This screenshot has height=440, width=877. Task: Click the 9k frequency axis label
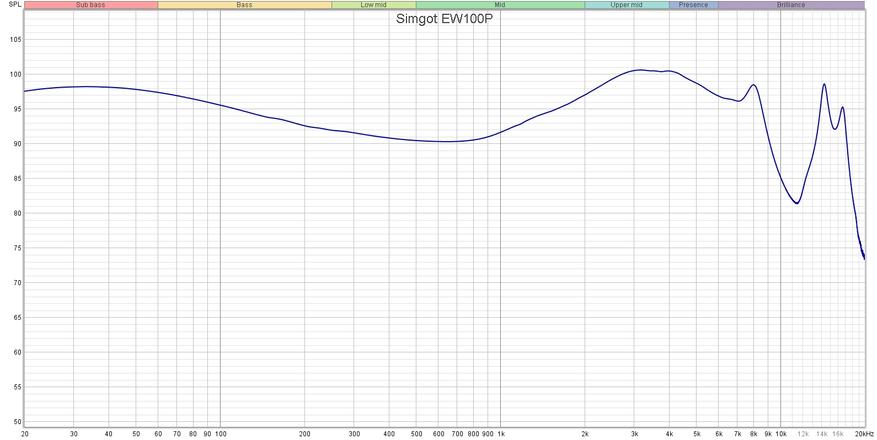768,434
